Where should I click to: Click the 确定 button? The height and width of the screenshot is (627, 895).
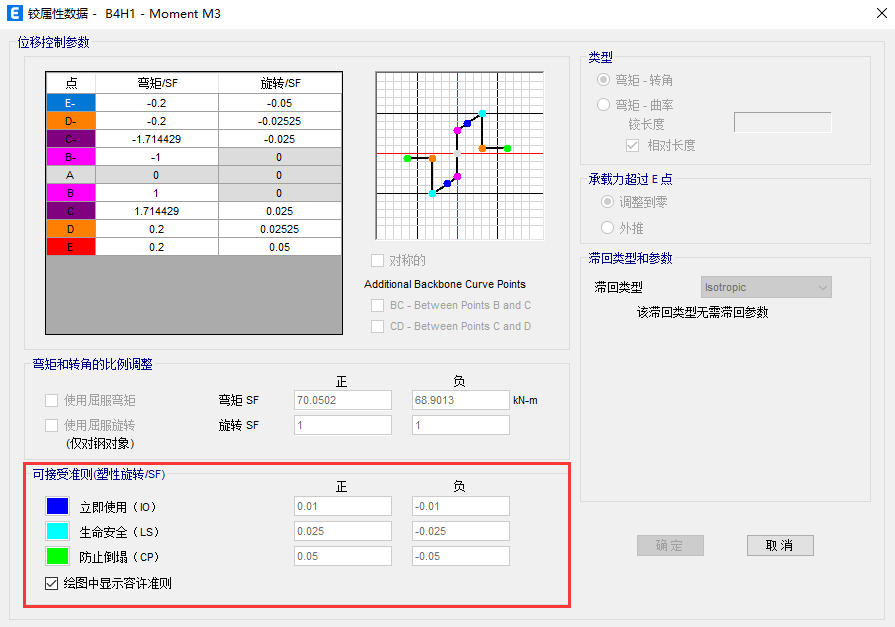670,545
